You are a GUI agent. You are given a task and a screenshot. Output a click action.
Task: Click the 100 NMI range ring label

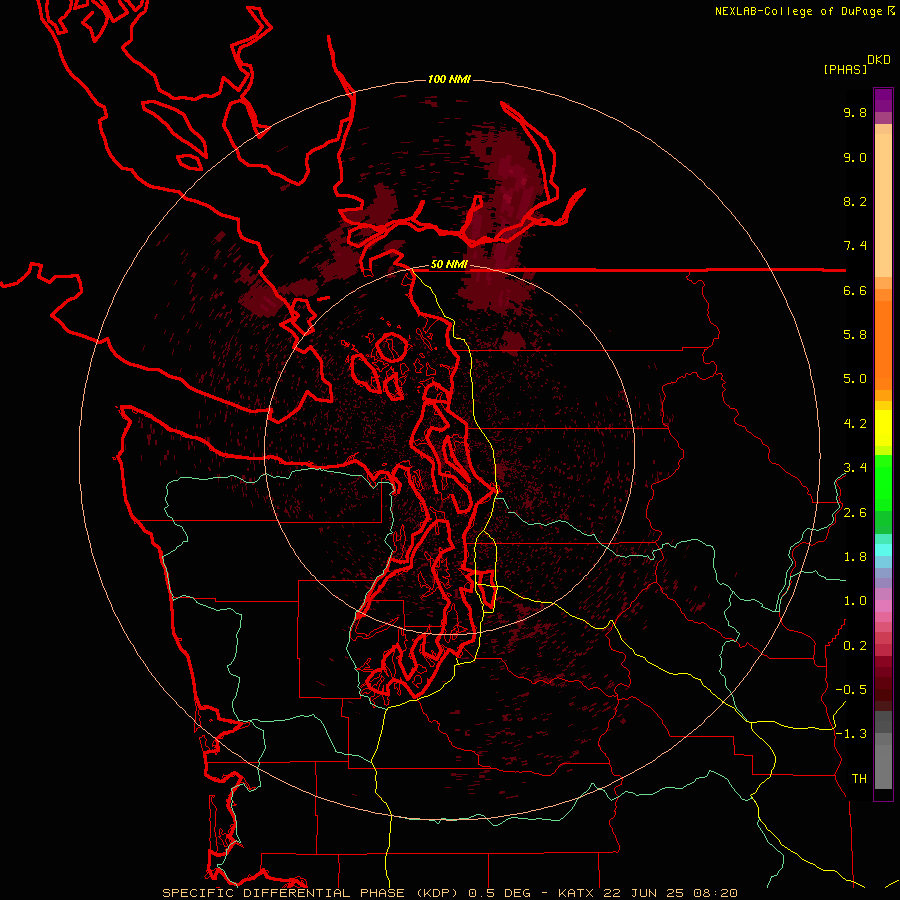(449, 79)
